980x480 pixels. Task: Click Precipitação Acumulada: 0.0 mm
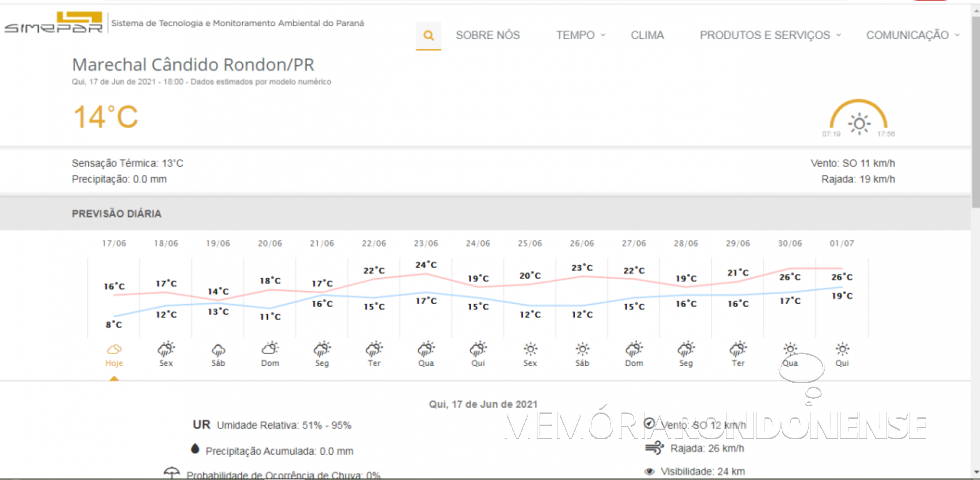pyautogui.click(x=280, y=451)
